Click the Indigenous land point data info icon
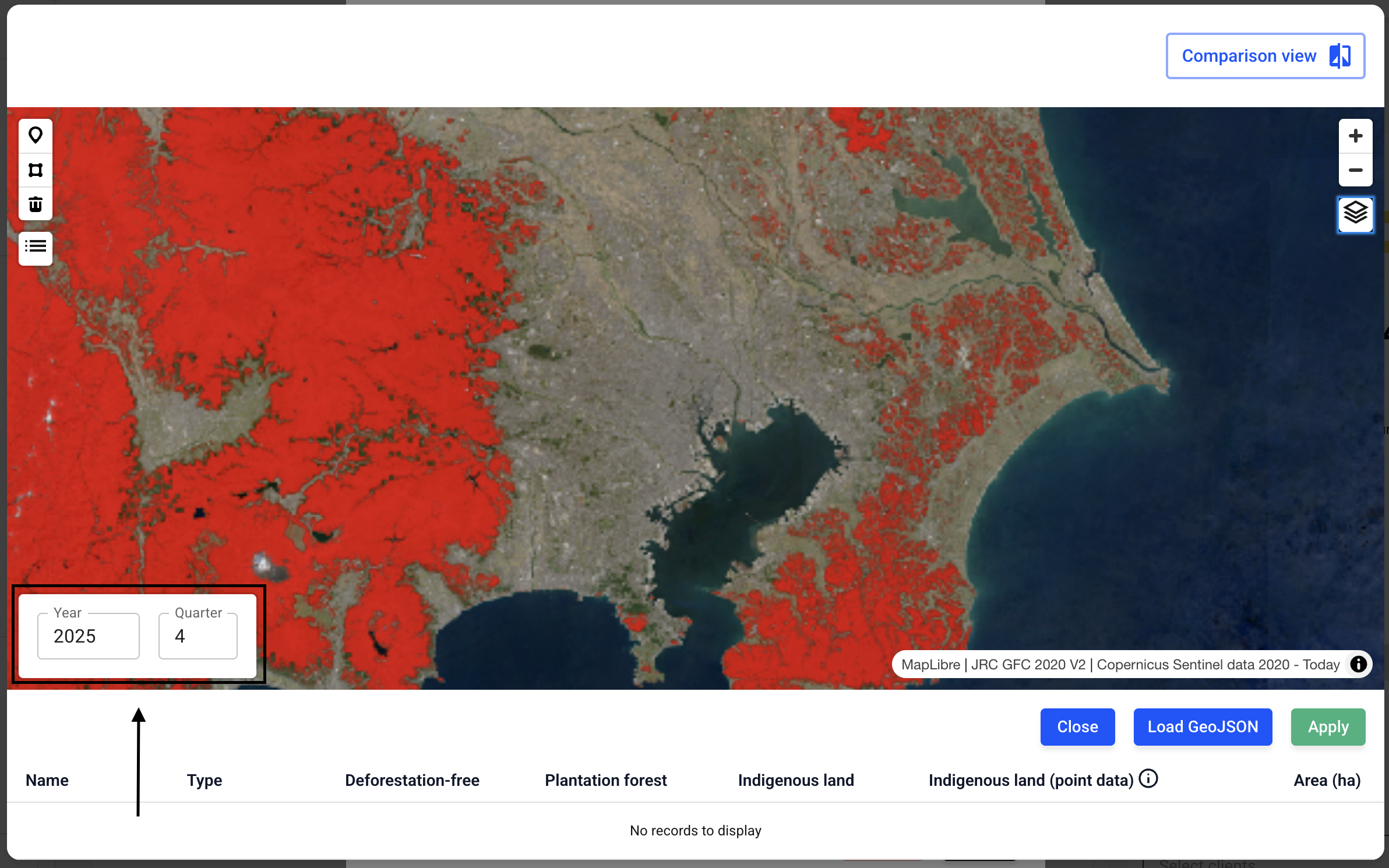1389x868 pixels. click(1148, 778)
